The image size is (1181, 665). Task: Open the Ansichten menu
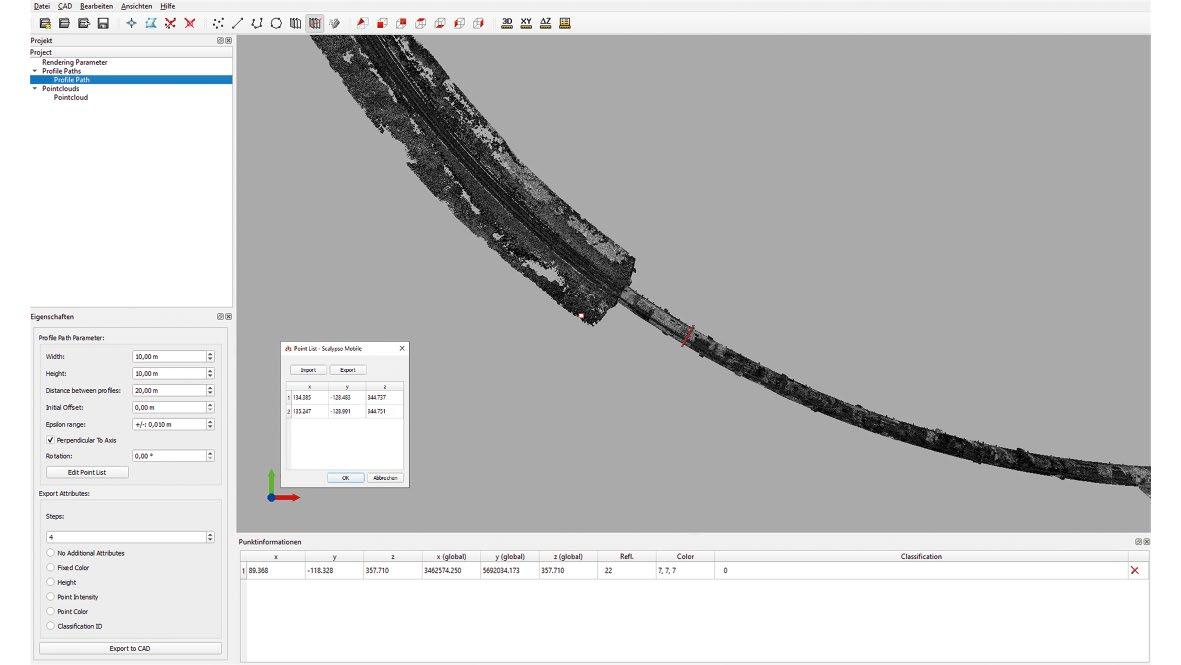[136, 6]
